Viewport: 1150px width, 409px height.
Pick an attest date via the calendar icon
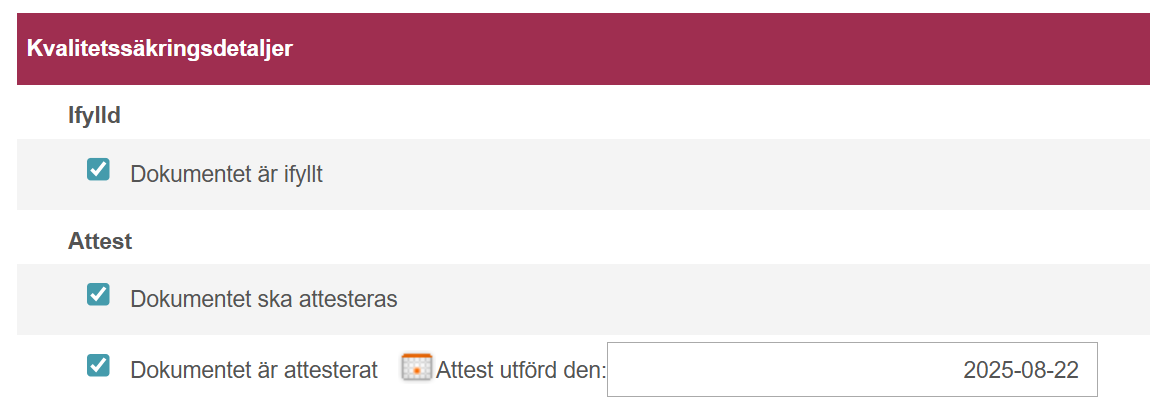[417, 366]
